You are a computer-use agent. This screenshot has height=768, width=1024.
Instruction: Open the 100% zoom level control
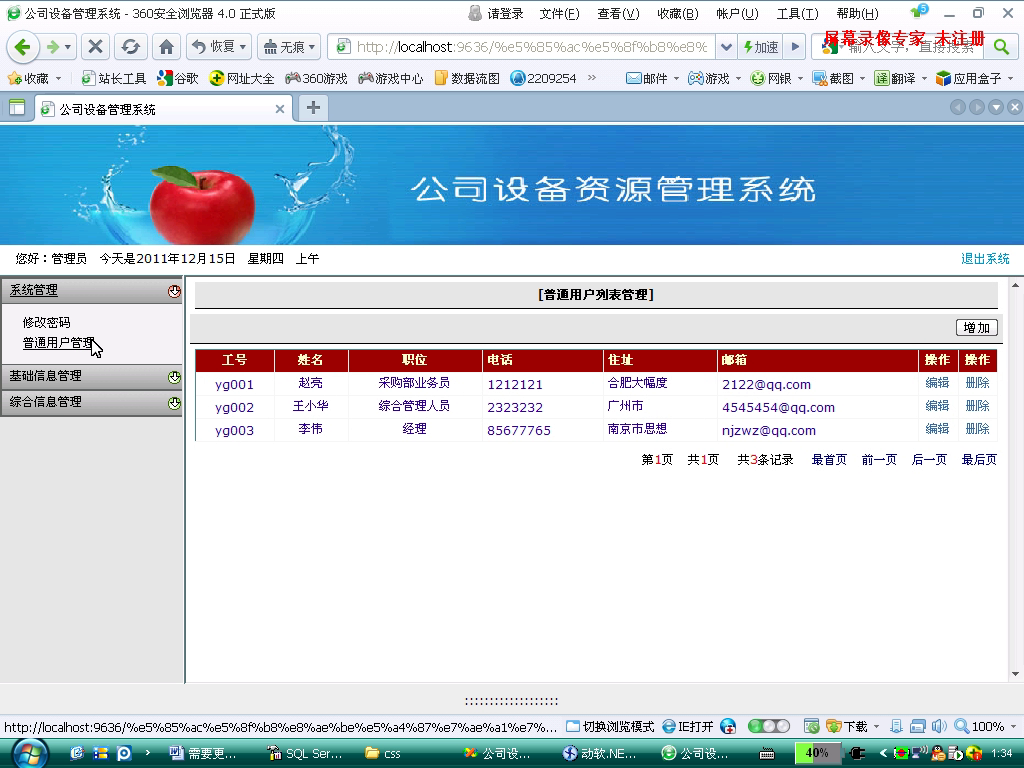pyautogui.click(x=985, y=726)
